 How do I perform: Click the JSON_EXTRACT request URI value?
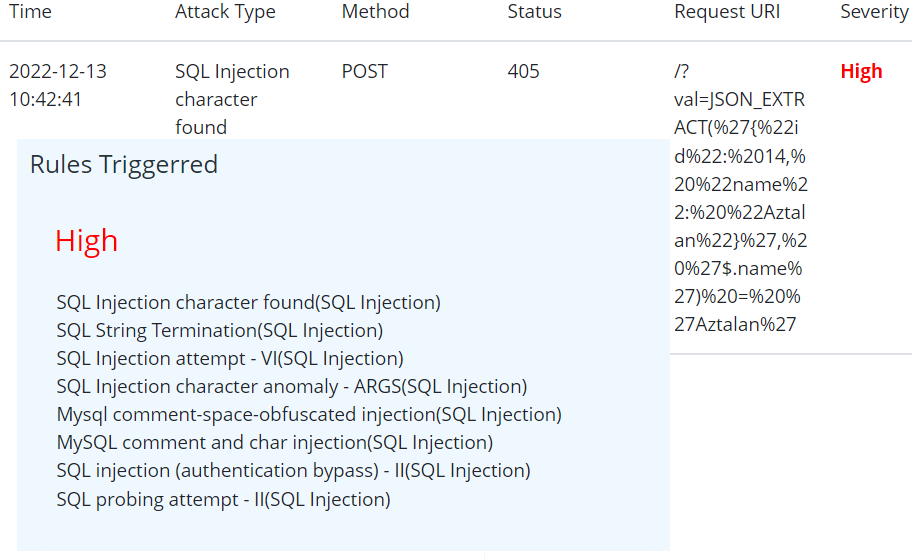point(740,198)
